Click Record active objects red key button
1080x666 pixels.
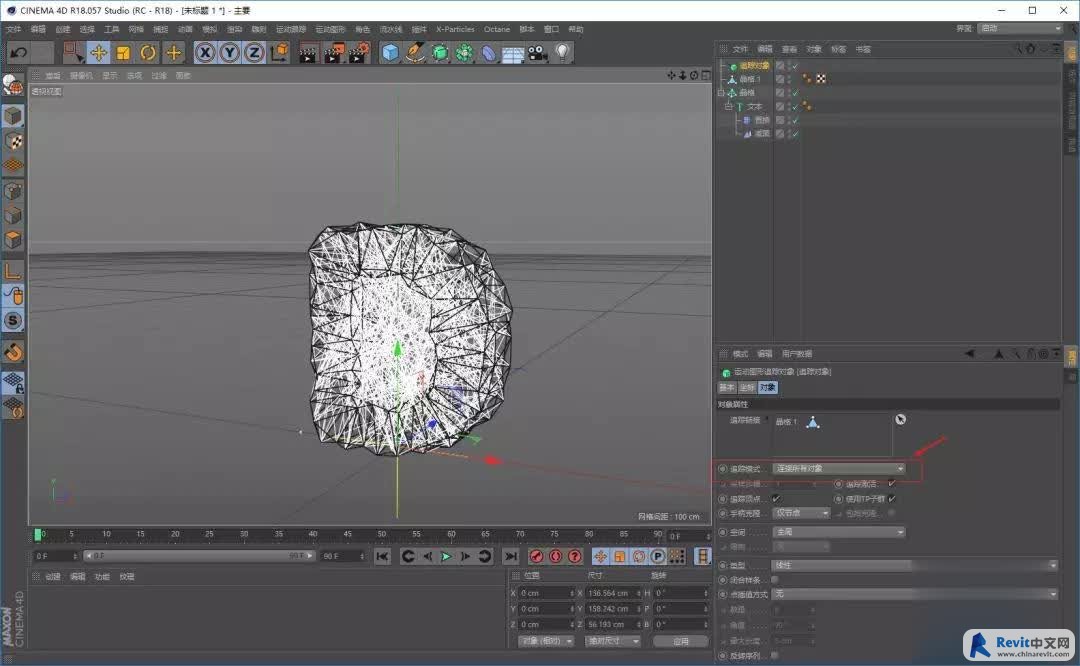pyautogui.click(x=537, y=556)
